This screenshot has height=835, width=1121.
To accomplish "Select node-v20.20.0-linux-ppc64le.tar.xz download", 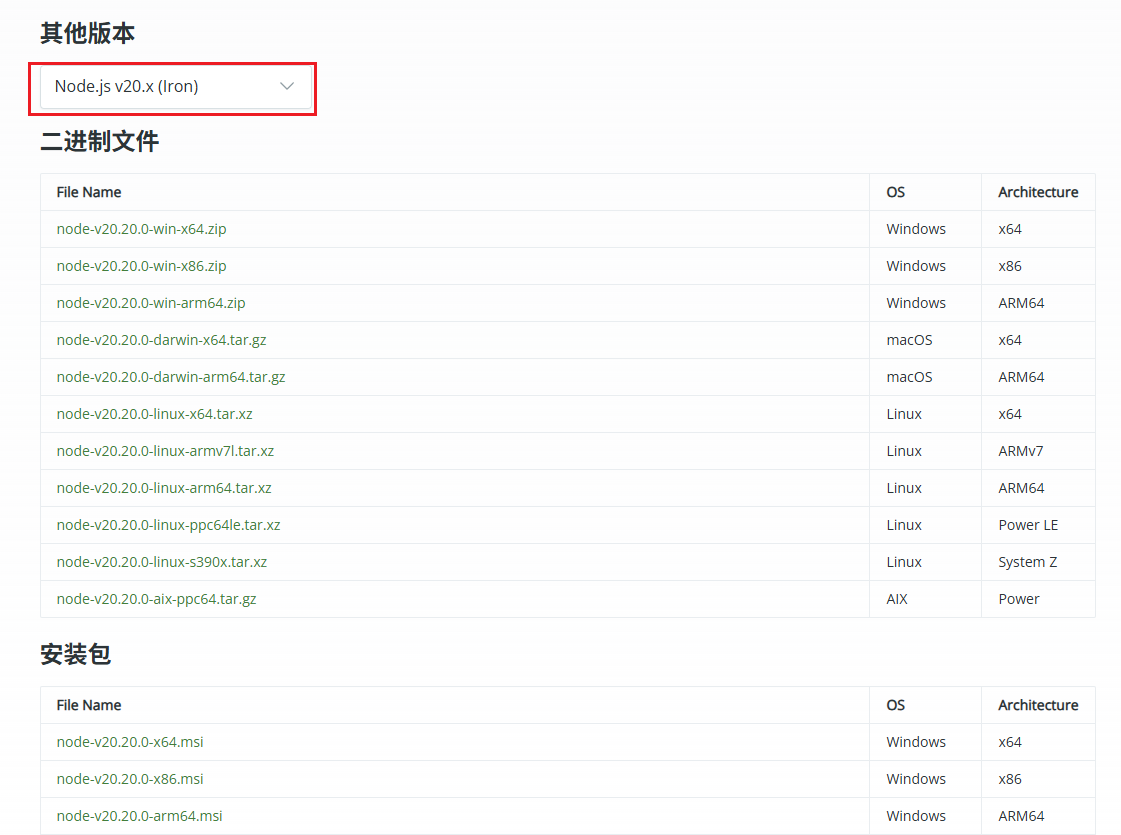I will coord(168,525).
